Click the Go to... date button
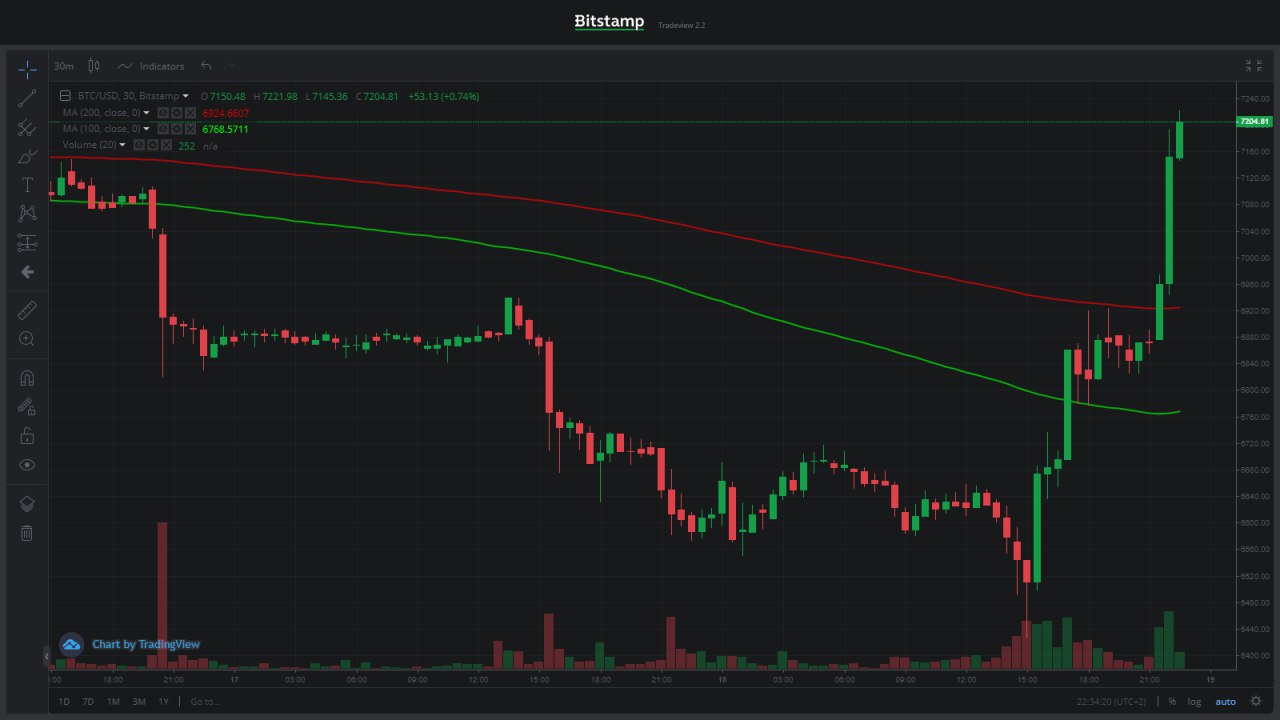This screenshot has width=1280, height=720. (205, 701)
